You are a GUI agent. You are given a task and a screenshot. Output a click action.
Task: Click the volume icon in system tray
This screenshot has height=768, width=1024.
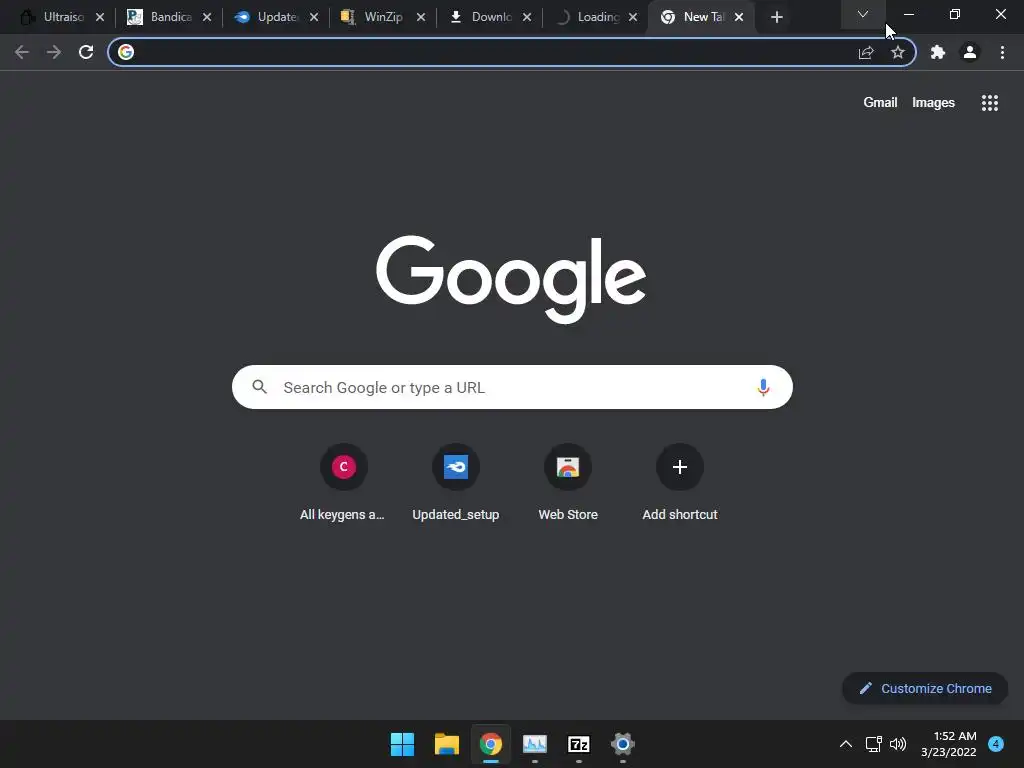pyautogui.click(x=898, y=744)
